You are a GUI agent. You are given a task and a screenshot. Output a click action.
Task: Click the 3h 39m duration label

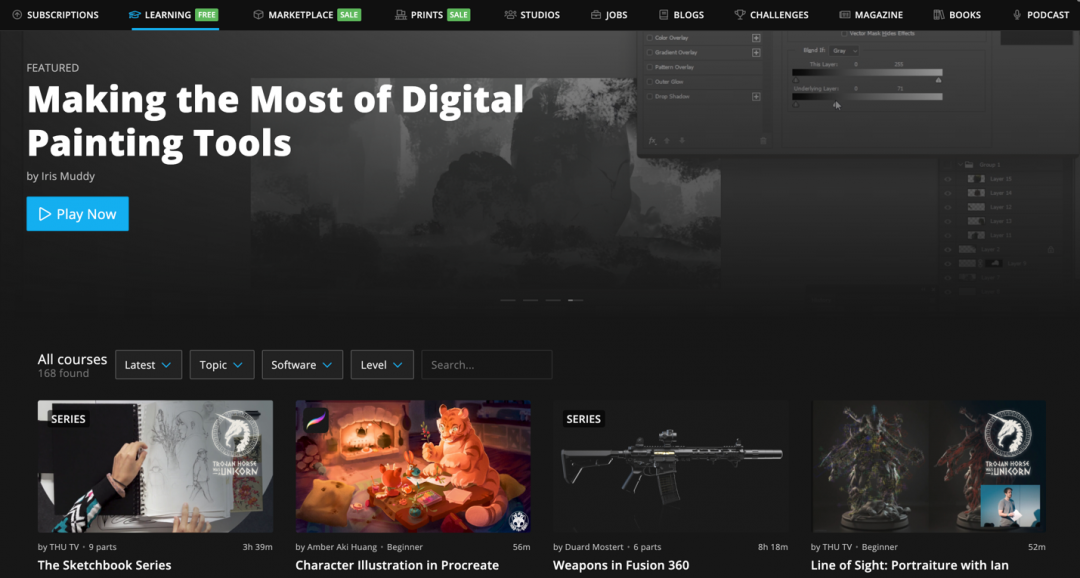pos(258,547)
